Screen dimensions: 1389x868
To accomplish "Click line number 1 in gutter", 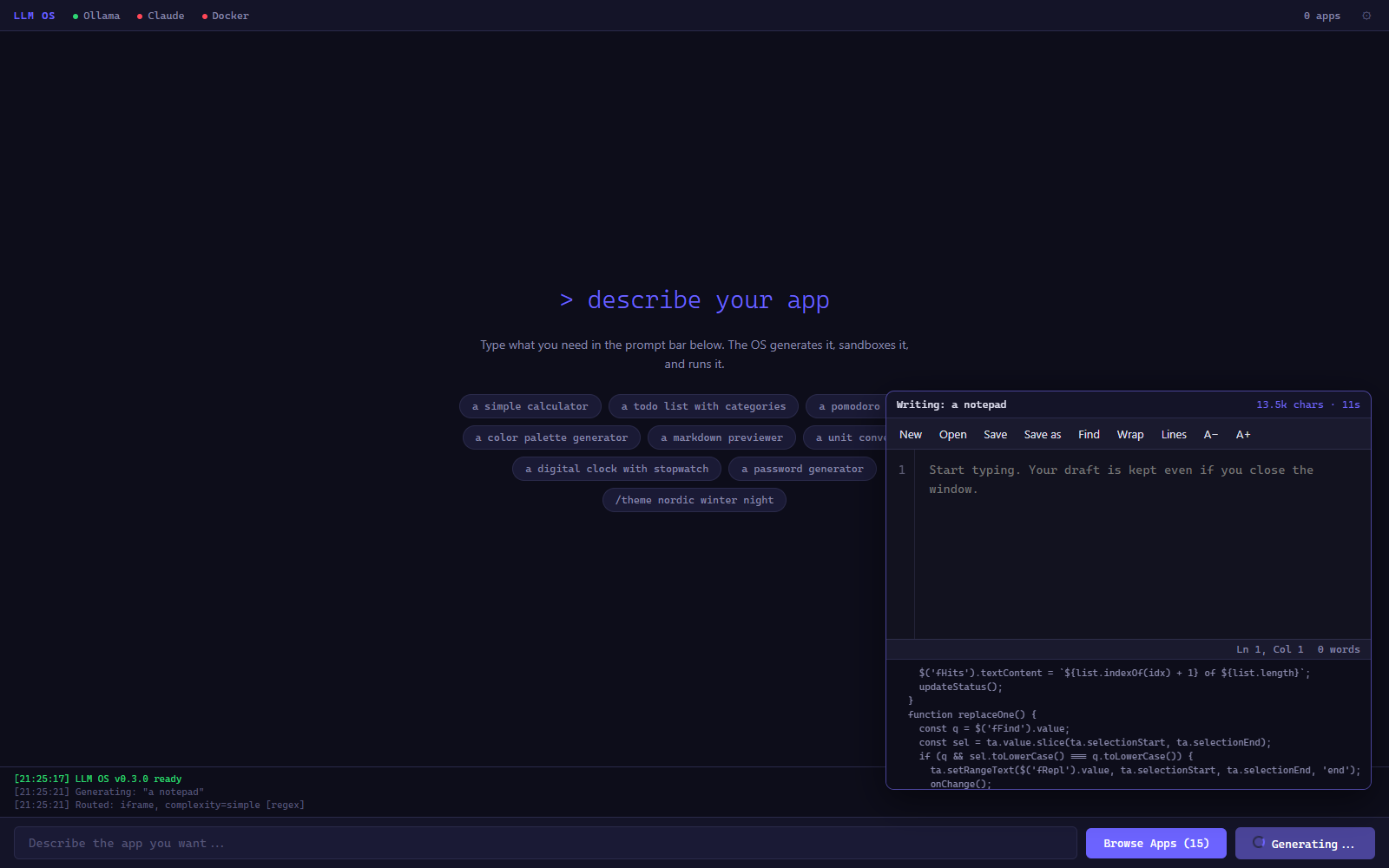I will pyautogui.click(x=901, y=470).
